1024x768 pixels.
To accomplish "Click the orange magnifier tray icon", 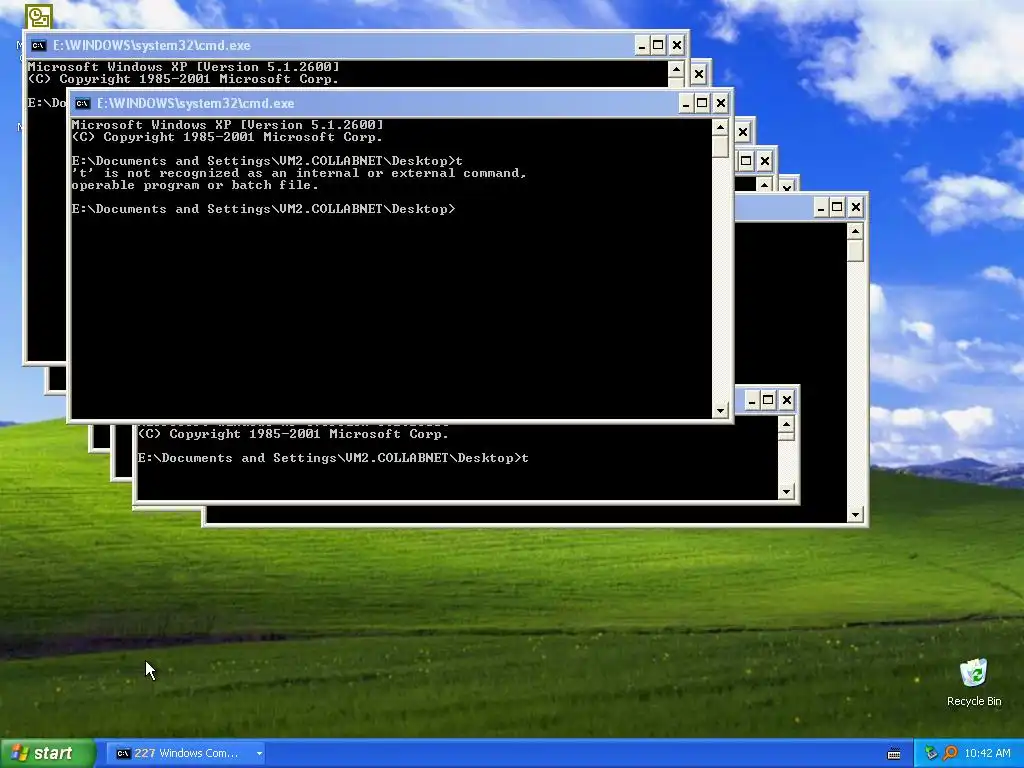I will (950, 753).
